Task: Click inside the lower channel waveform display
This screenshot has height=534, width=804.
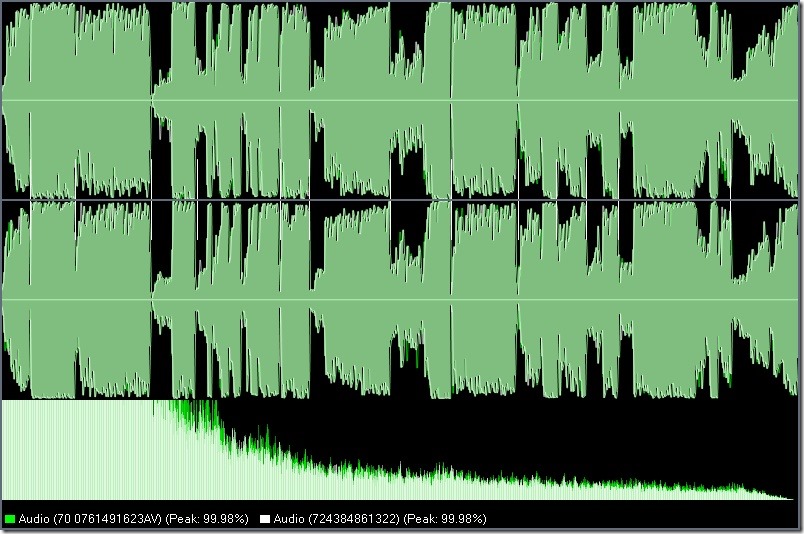Action: tap(400, 300)
